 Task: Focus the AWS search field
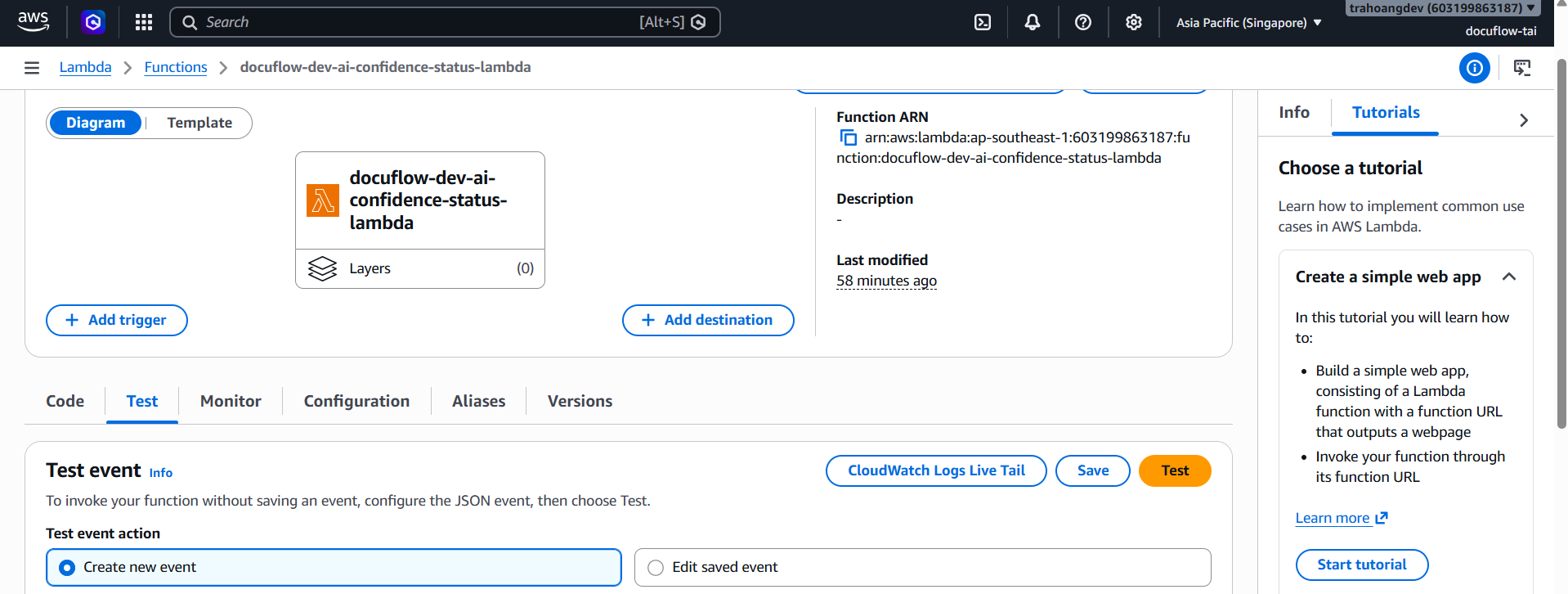445,22
